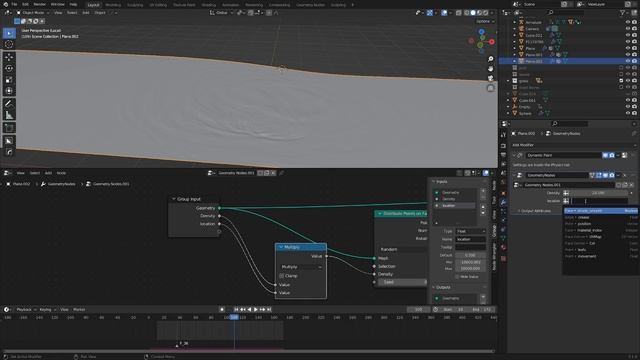Viewport: 640px width, 360px height.
Task: Click the viewport zoom magnifier icon
Action: click(490, 60)
